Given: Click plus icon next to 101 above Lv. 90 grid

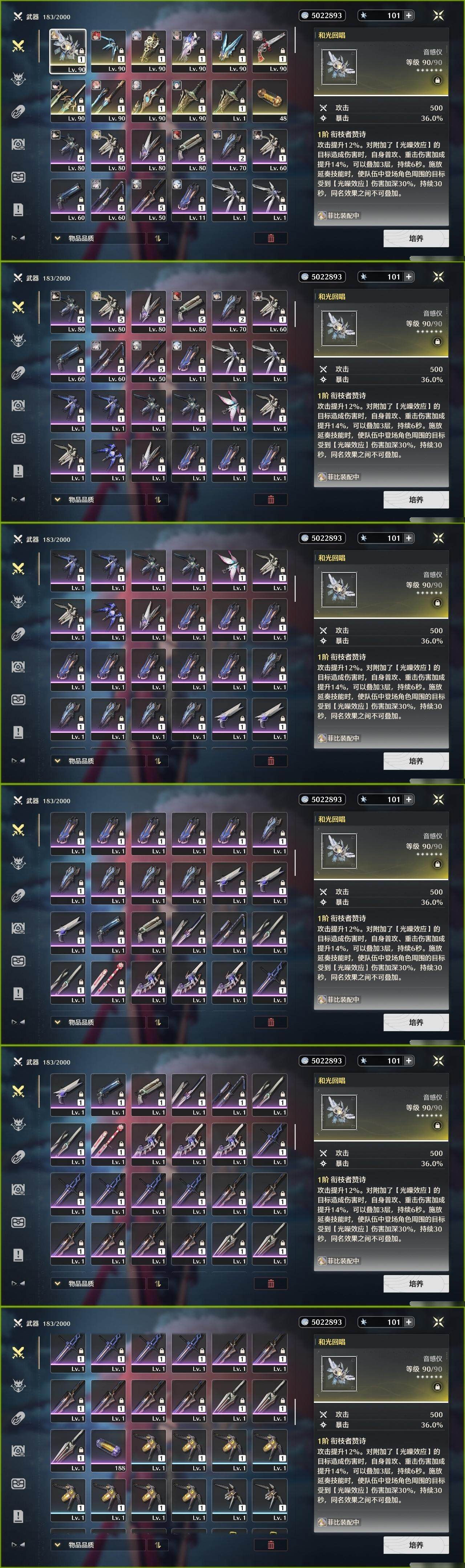Looking at the screenshot, I should (408, 15).
